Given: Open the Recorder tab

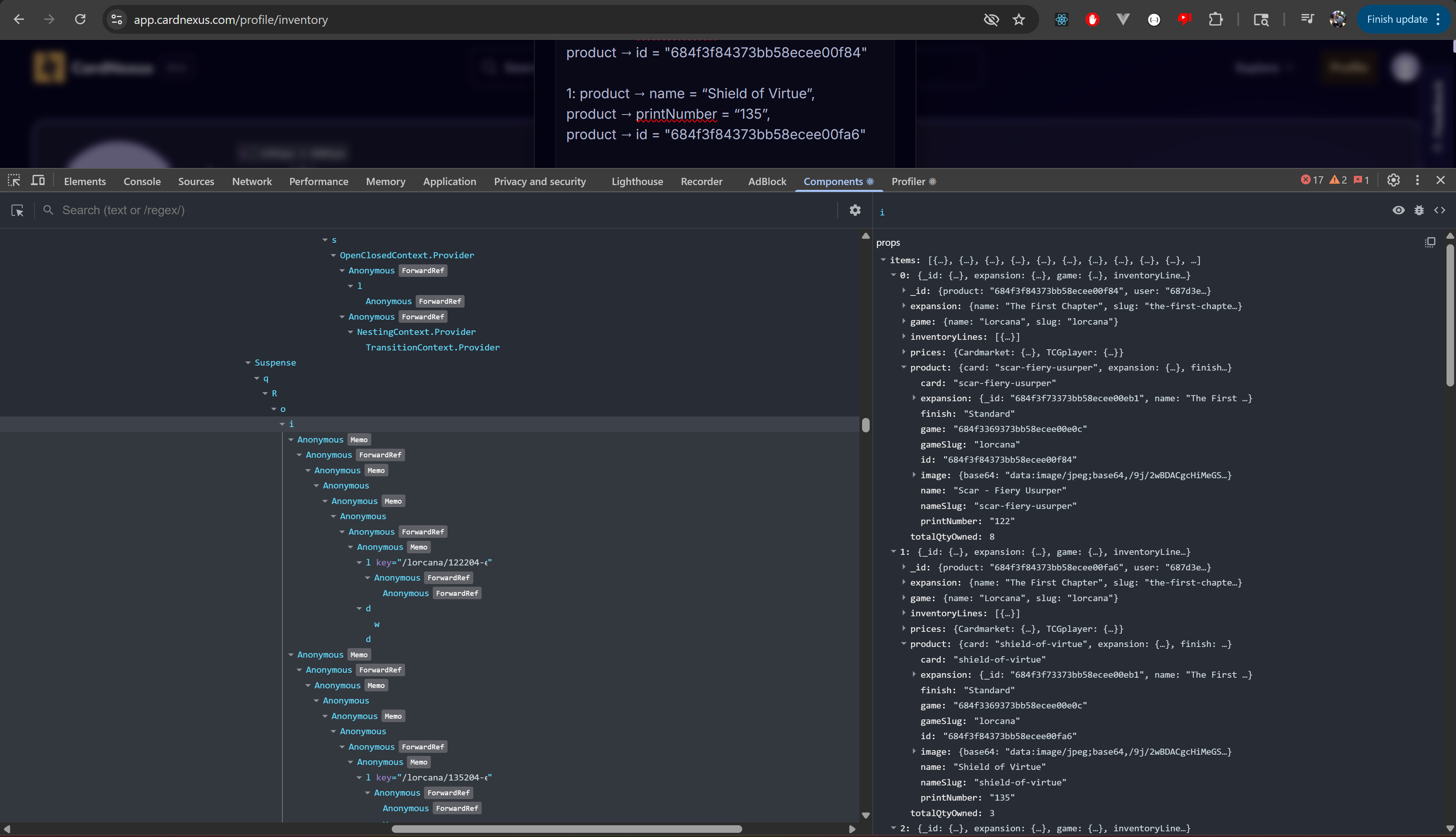Looking at the screenshot, I should 702,182.
